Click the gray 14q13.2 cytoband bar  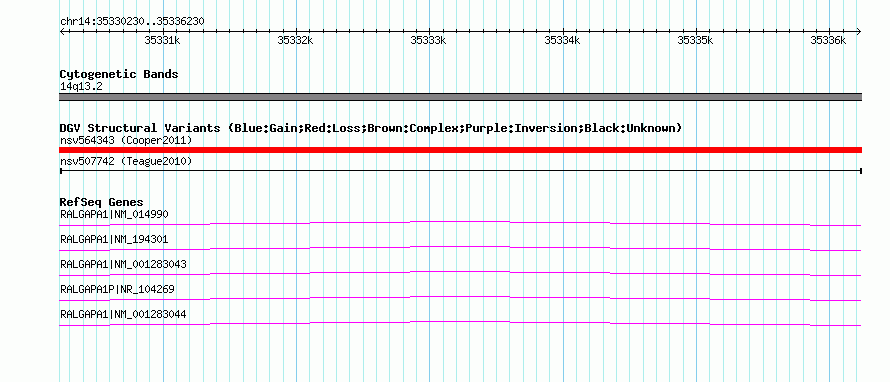(x=460, y=97)
